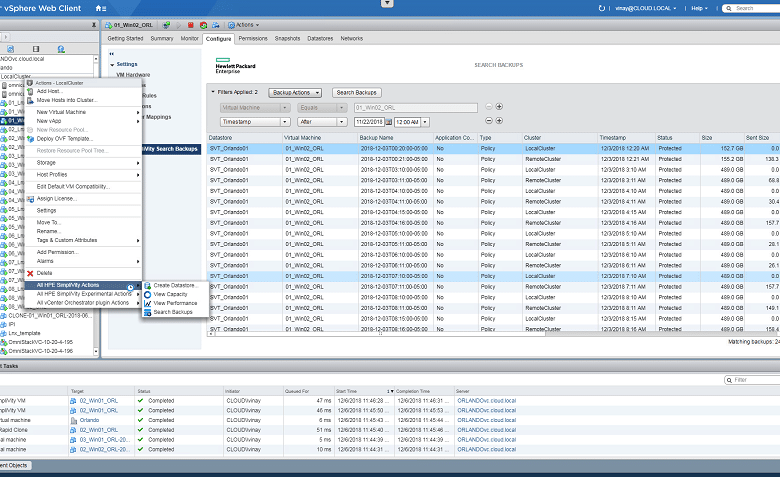Switch to the Getting Started tab

[x=125, y=38]
